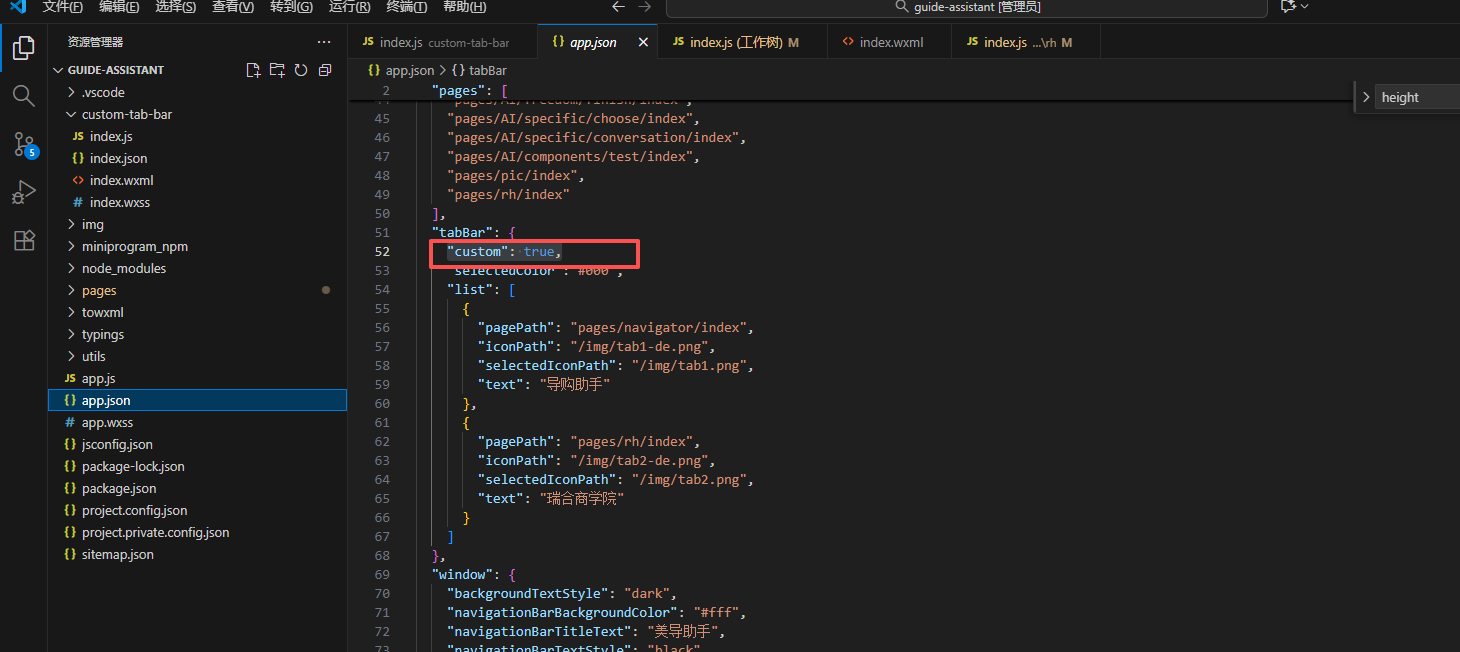This screenshot has height=652, width=1460.
Task: Switch to index.js custom-tab-bar tab
Action: (443, 42)
